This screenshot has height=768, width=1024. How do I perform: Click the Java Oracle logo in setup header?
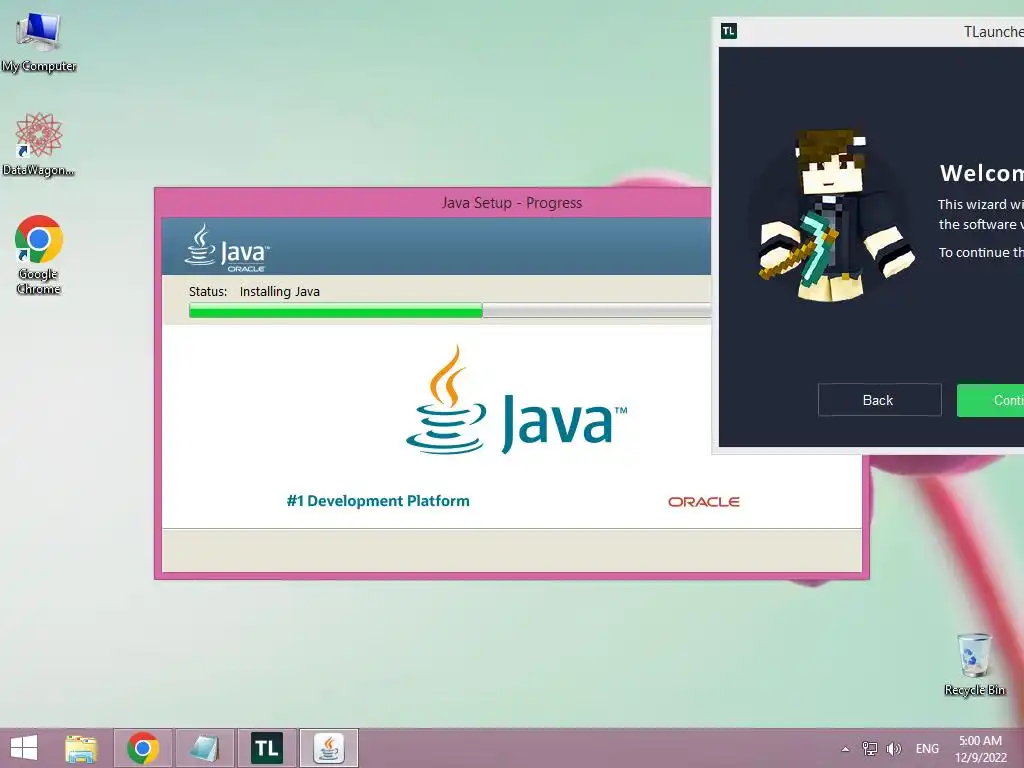coord(227,248)
